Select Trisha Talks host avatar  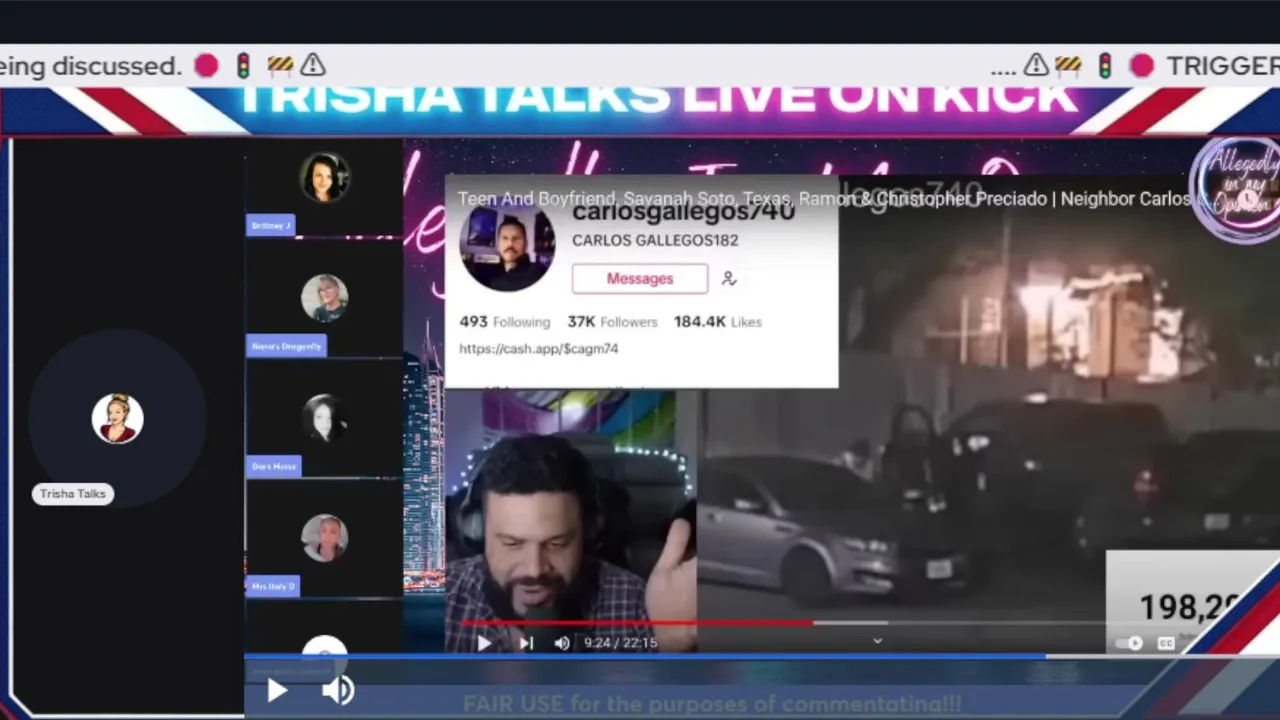[117, 418]
